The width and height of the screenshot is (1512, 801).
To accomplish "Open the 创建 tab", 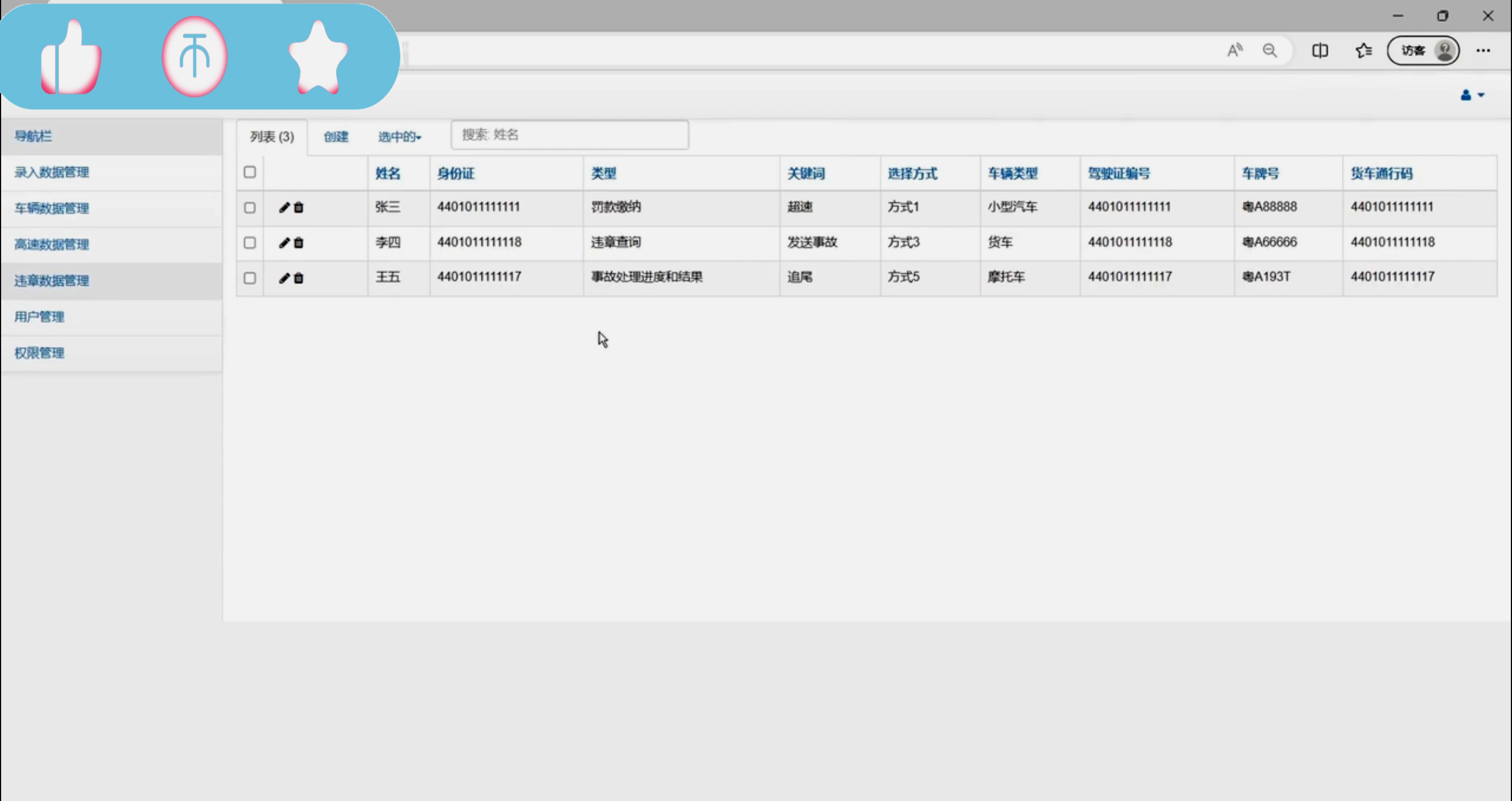I will pos(336,137).
